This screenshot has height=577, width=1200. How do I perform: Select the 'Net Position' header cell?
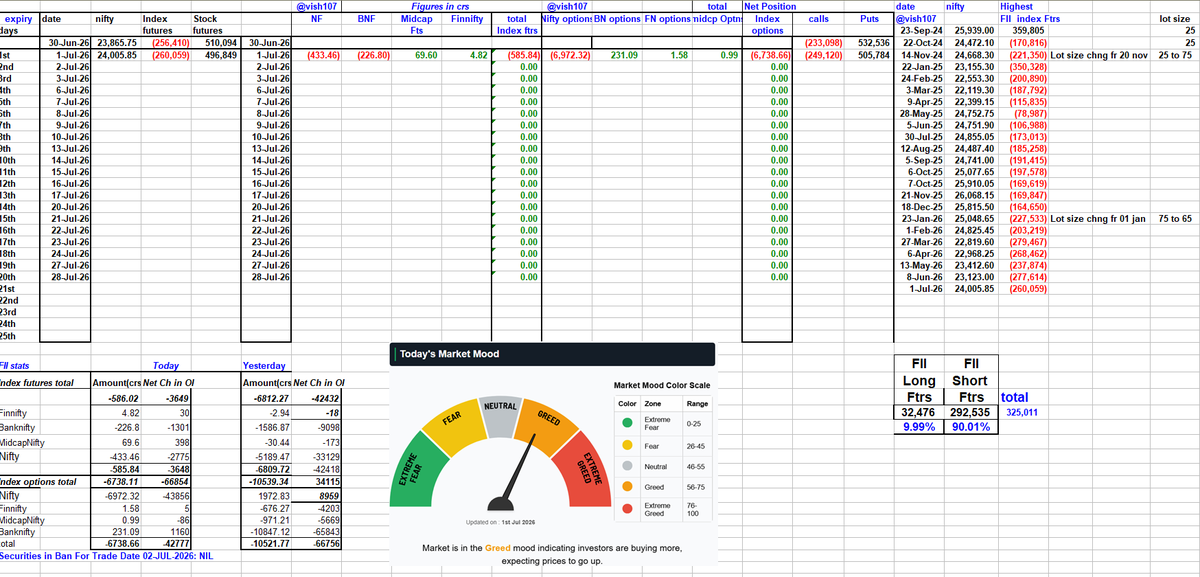click(x=770, y=7)
